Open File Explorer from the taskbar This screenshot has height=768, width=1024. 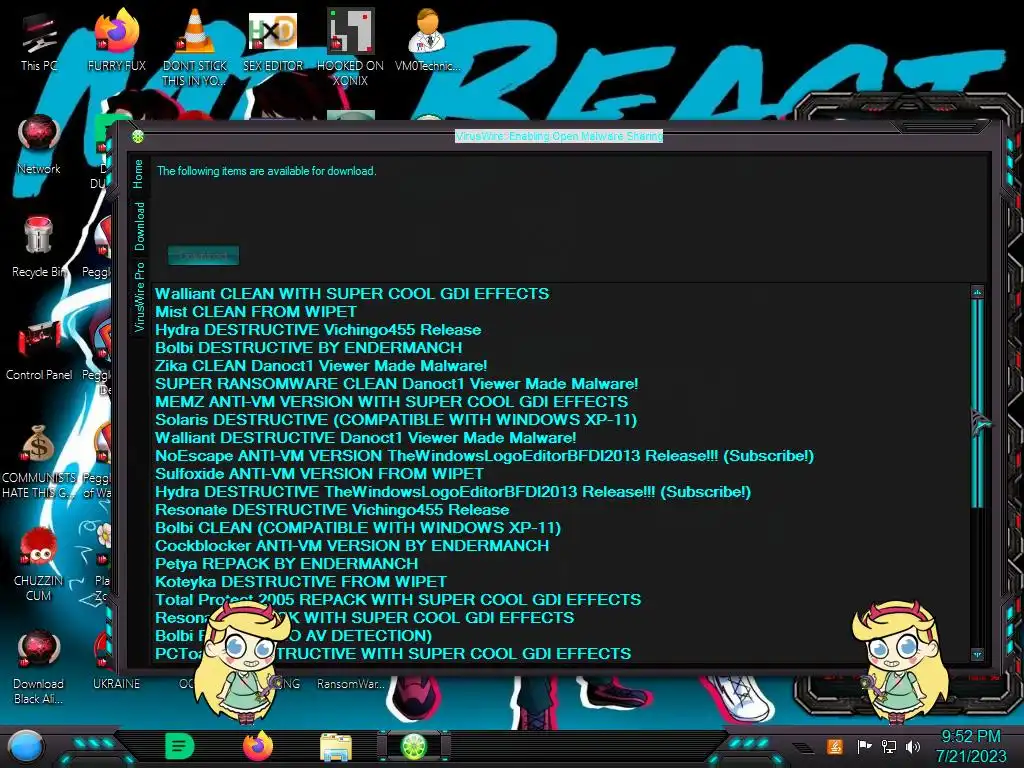tap(336, 747)
